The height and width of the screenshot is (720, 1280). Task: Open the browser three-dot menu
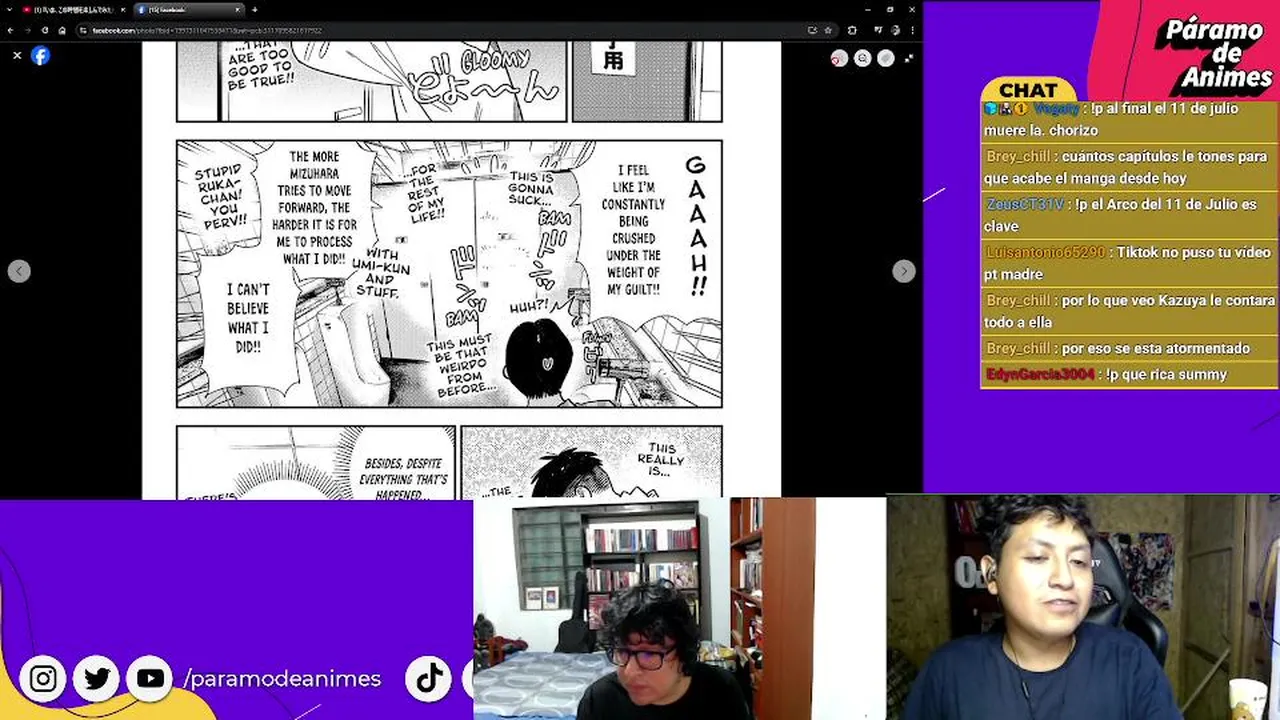pyautogui.click(x=913, y=30)
